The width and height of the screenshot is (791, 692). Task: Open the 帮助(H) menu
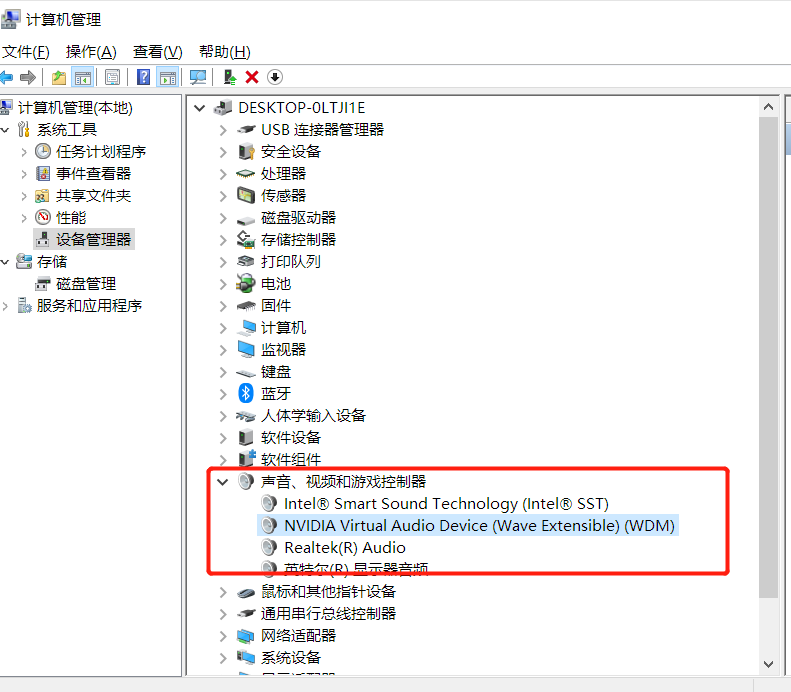coord(224,52)
